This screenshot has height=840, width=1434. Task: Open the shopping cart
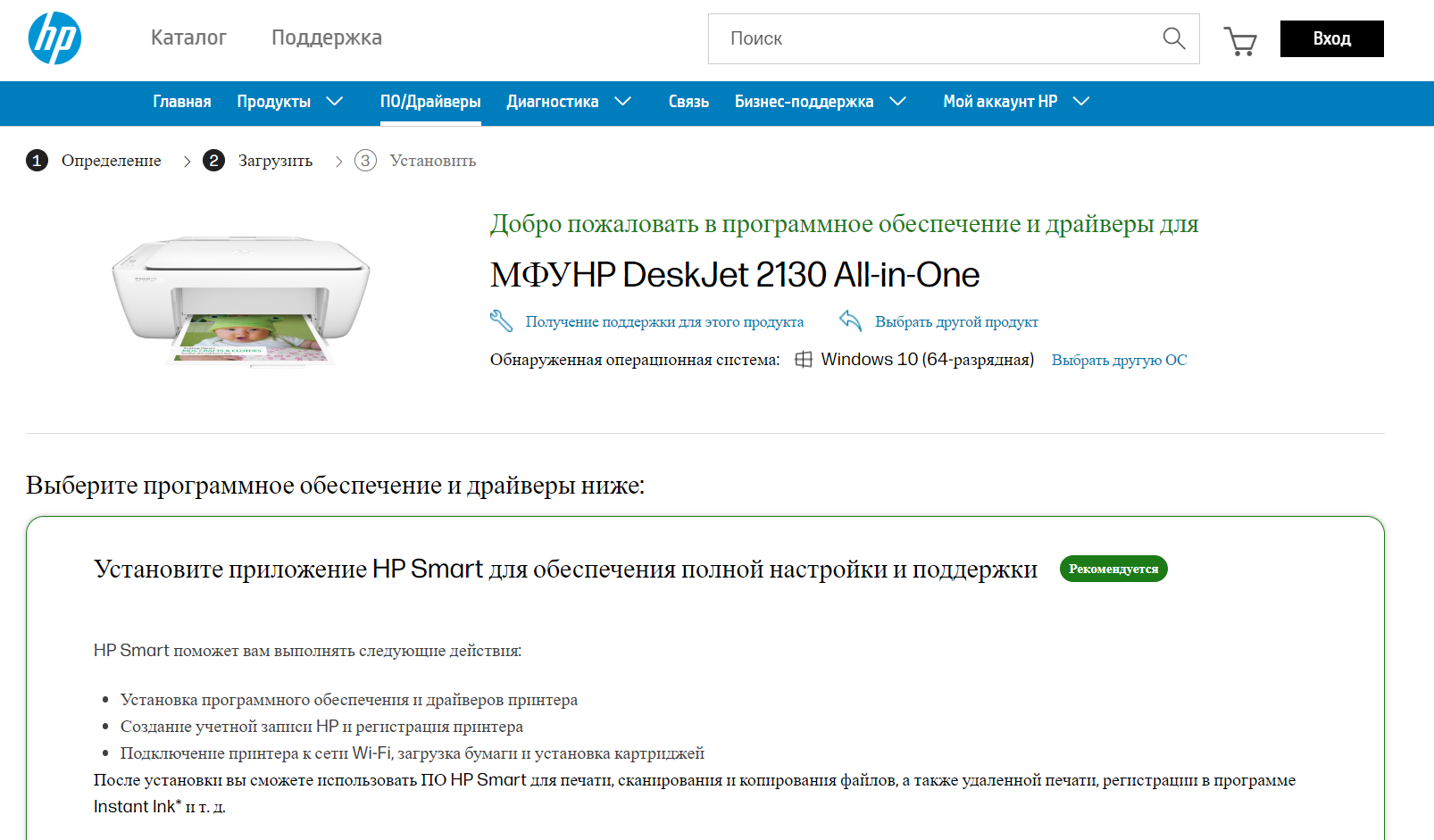(x=1240, y=40)
